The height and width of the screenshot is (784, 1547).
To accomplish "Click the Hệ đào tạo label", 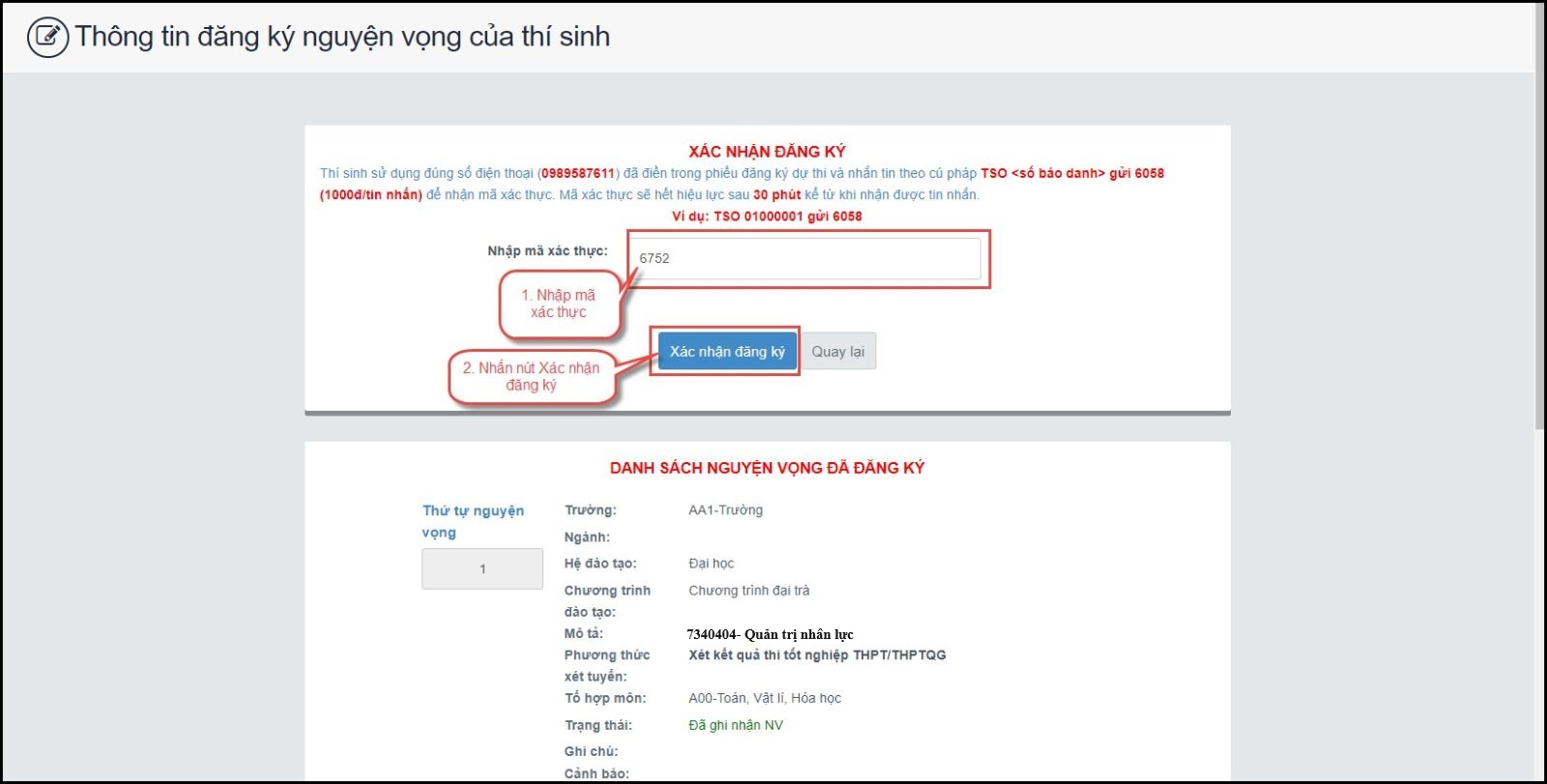I will click(x=600, y=564).
